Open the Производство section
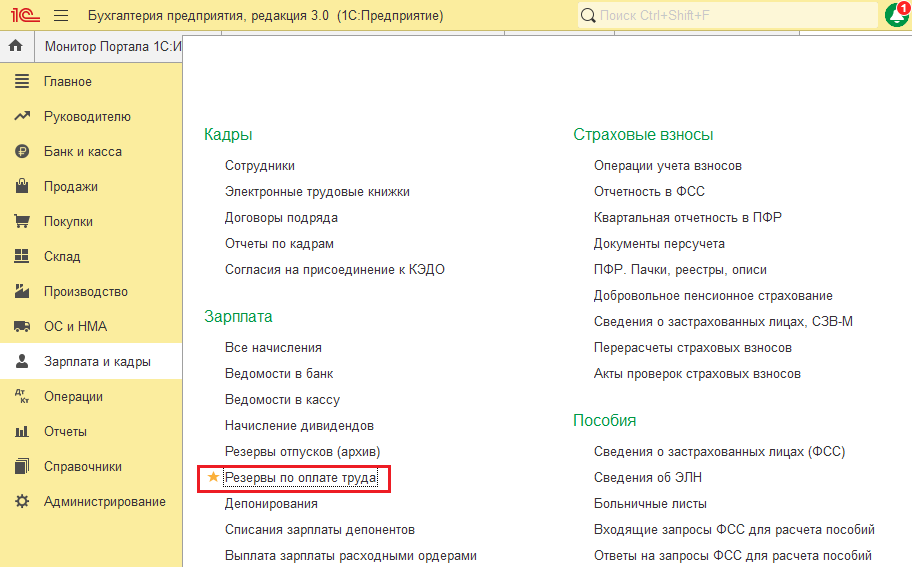 [x=86, y=291]
